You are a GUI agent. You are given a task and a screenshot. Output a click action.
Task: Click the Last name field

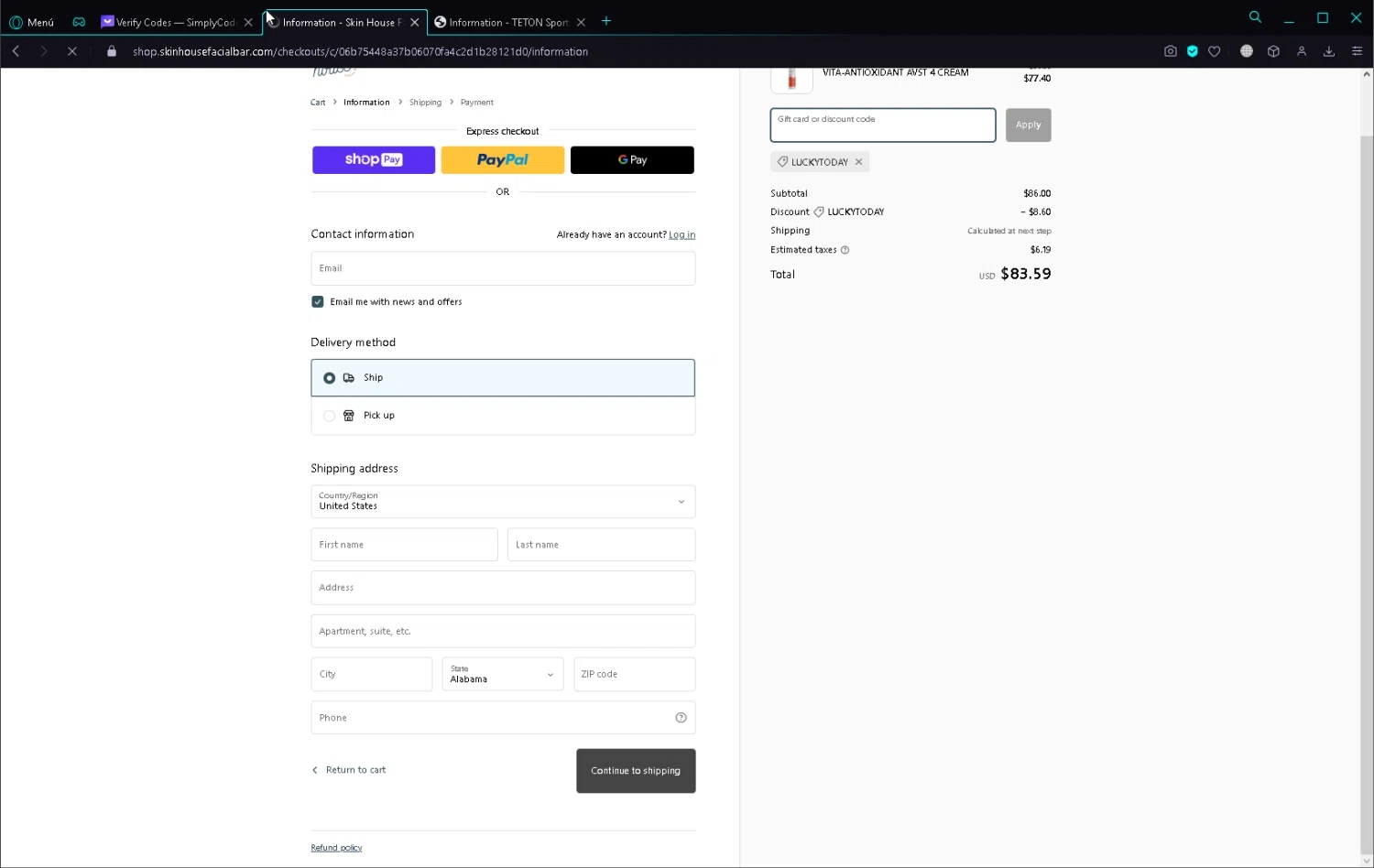[x=601, y=545]
